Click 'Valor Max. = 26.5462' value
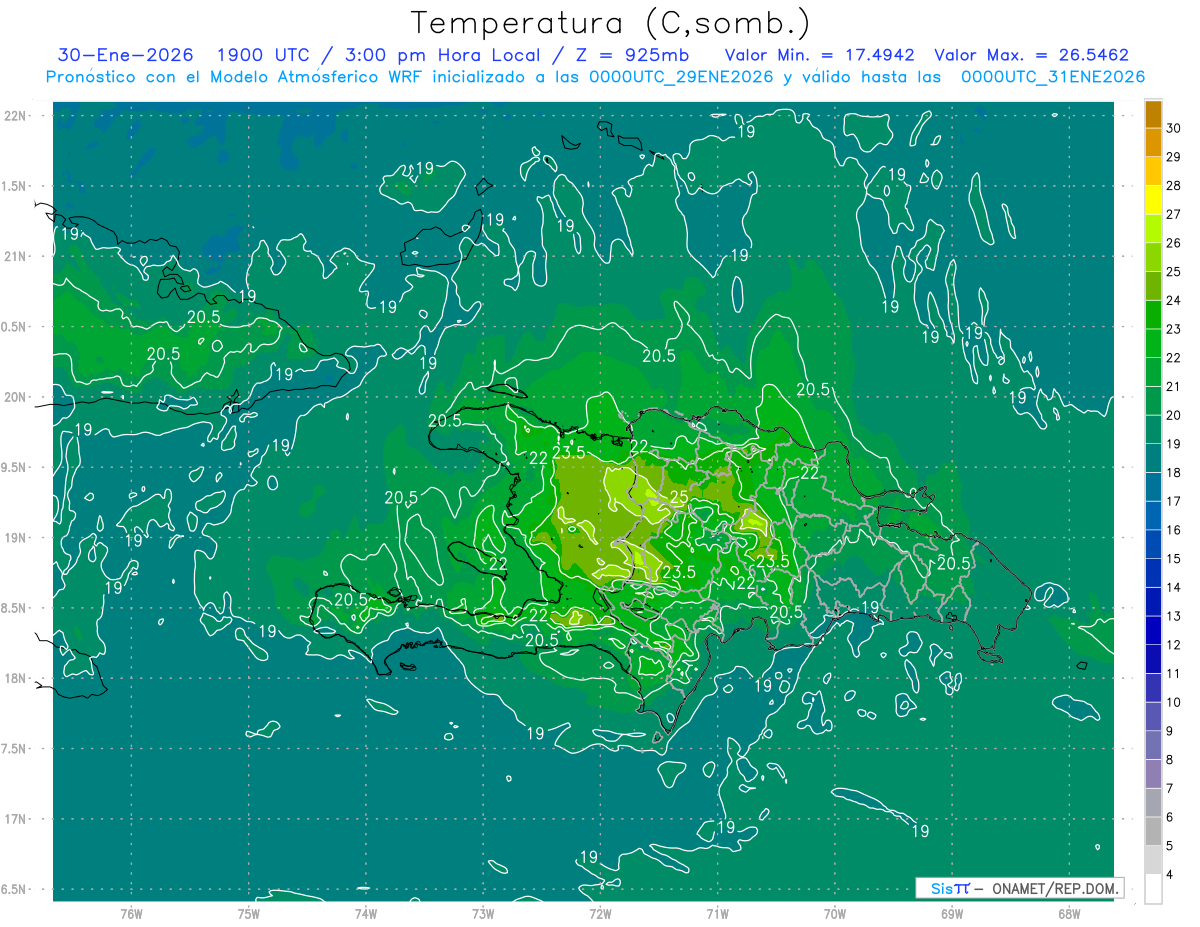Image resolution: width=1200 pixels, height=927 pixels. [1031, 55]
